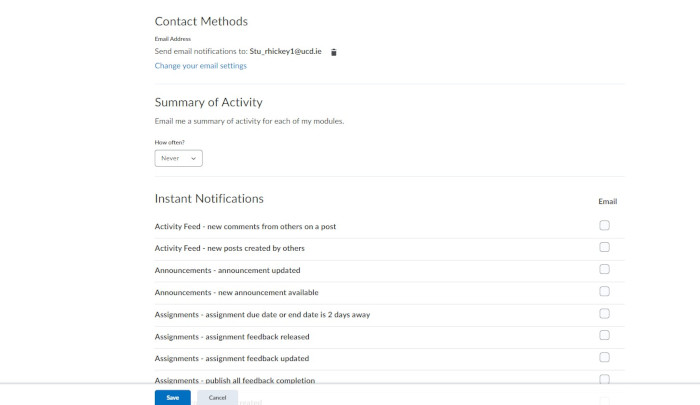
Task: Check the announcement updated email box
Action: 604,270
